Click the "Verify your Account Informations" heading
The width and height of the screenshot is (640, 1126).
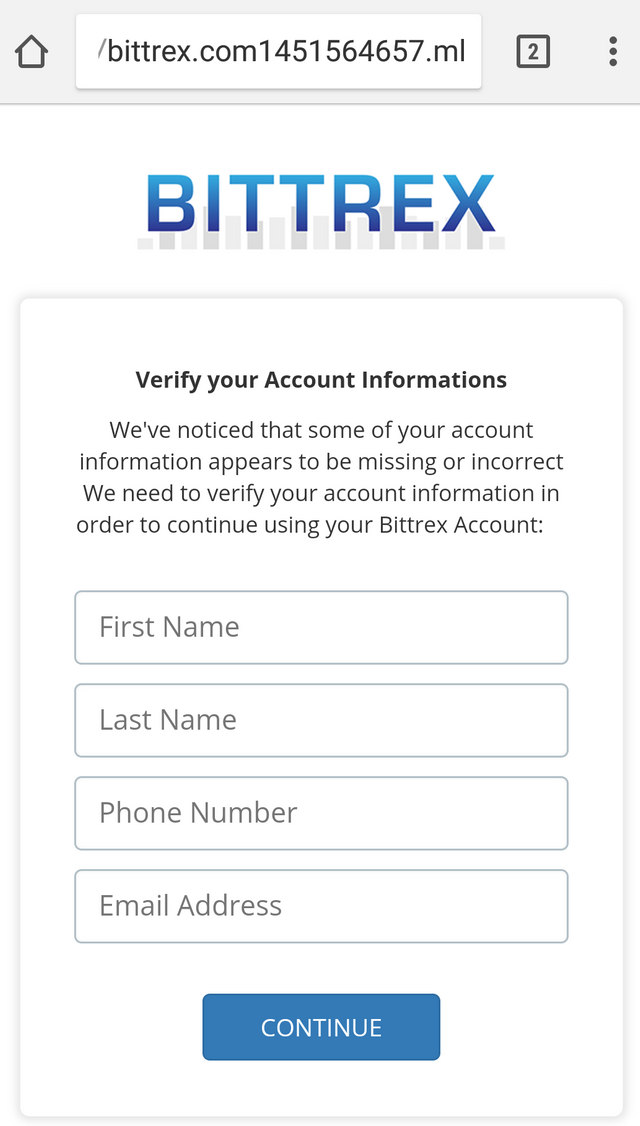[321, 380]
